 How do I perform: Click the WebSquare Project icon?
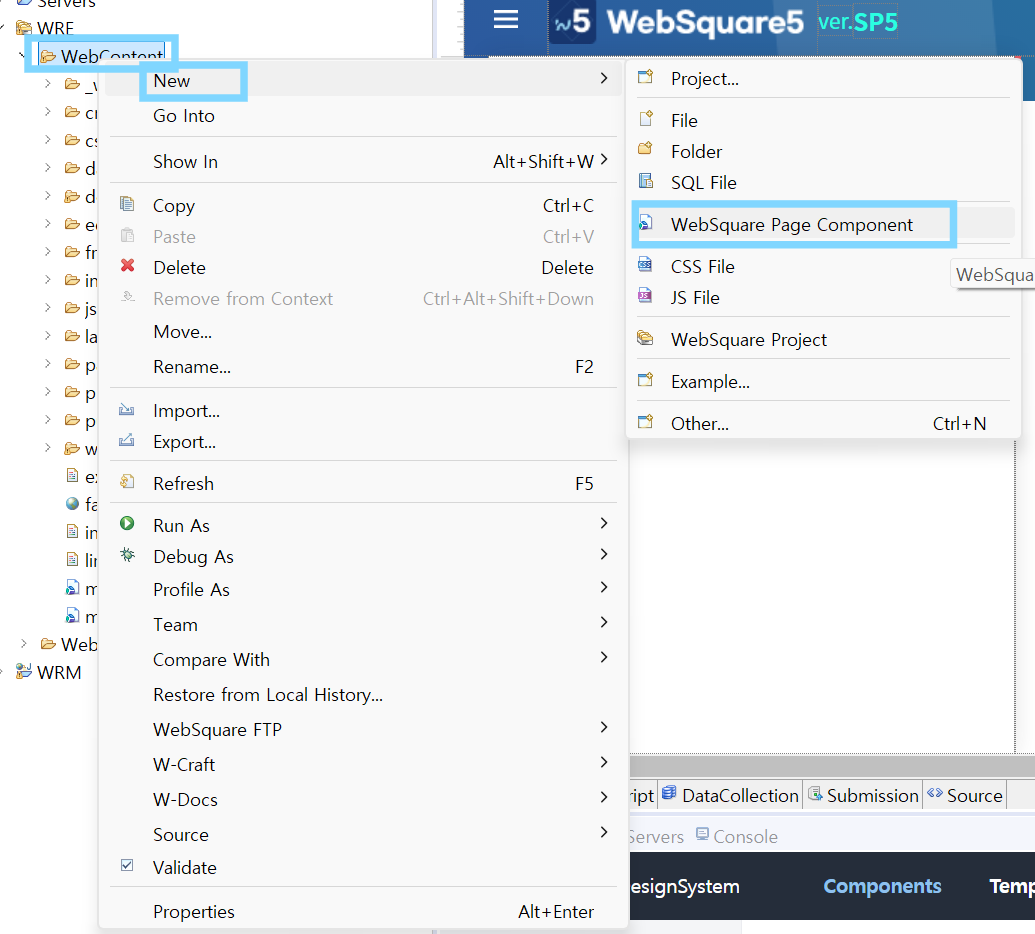click(646, 338)
